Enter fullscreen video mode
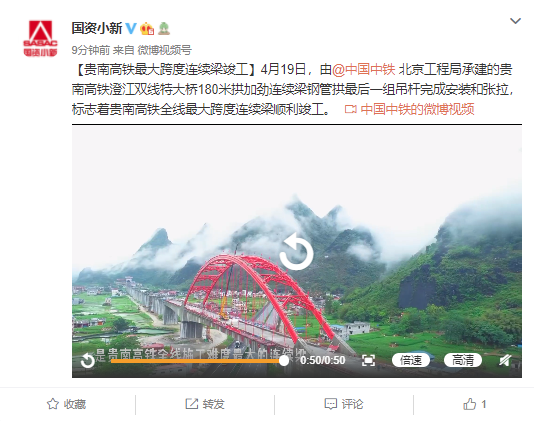 pos(368,360)
